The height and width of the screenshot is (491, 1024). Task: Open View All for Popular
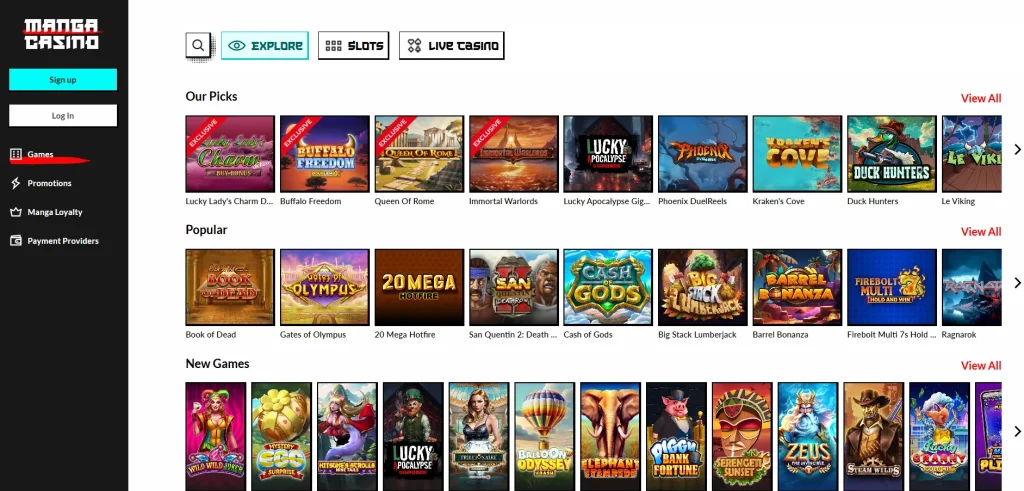point(981,232)
